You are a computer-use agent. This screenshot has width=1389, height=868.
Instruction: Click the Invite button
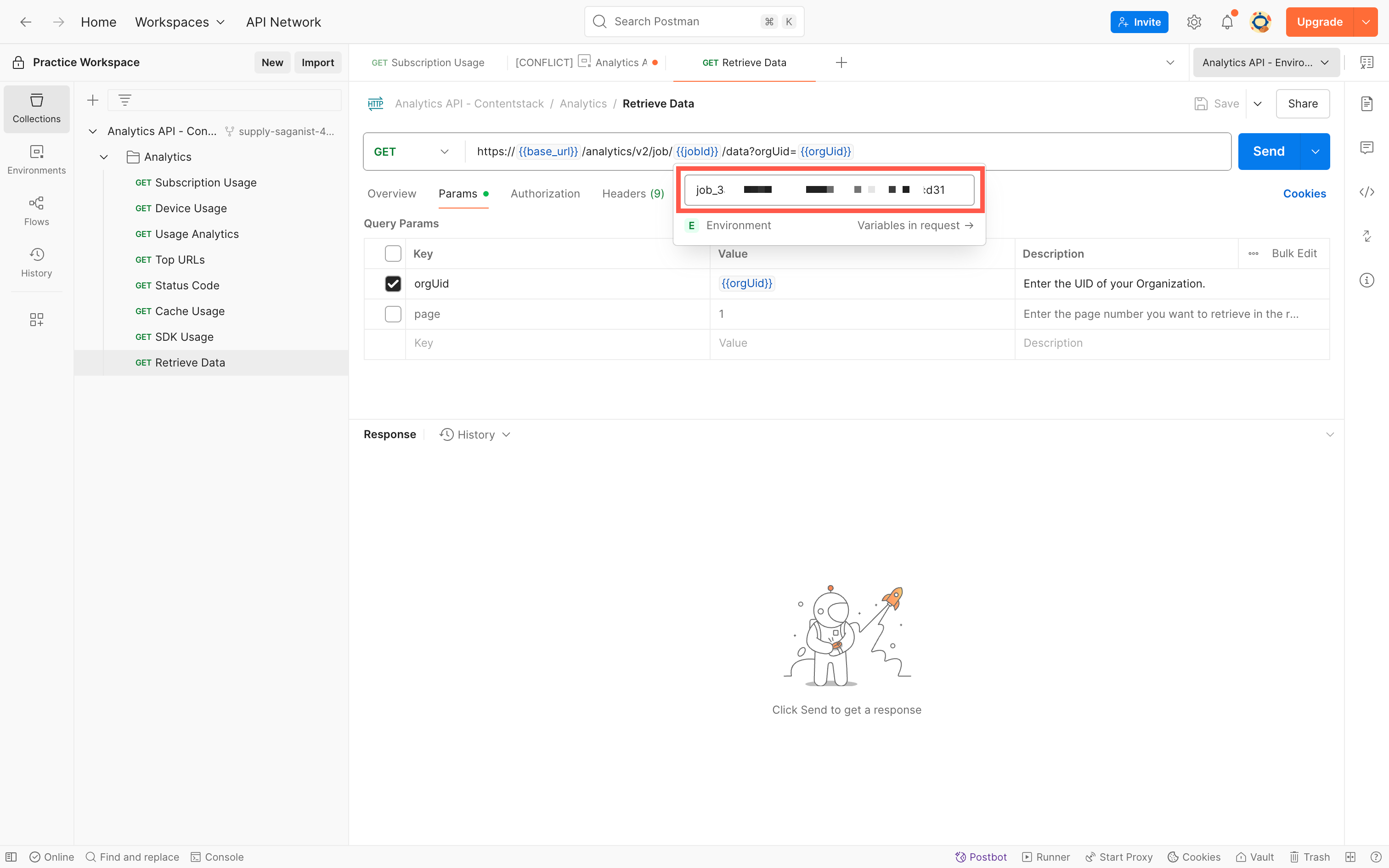[x=1139, y=22]
